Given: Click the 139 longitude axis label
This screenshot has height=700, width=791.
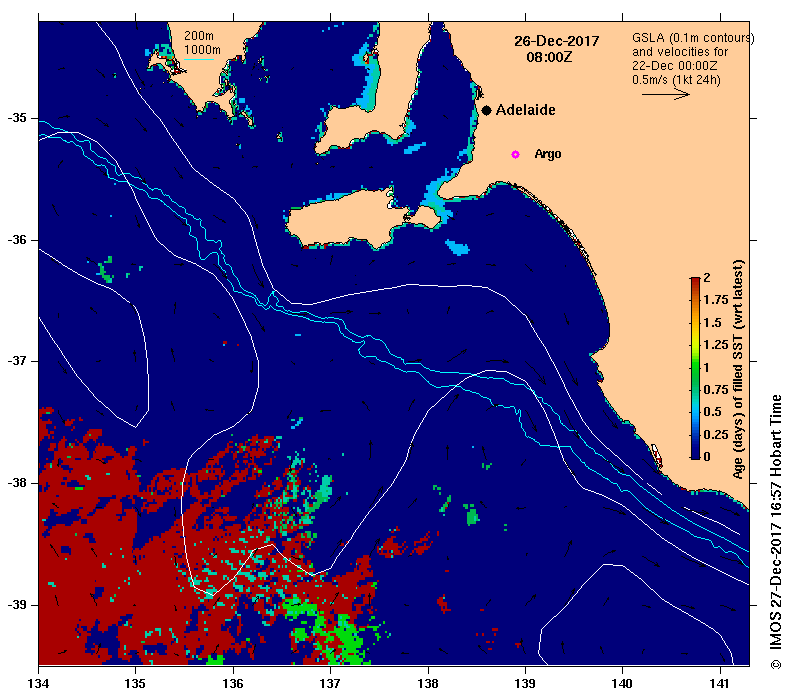Looking at the screenshot, I should pos(526,683).
